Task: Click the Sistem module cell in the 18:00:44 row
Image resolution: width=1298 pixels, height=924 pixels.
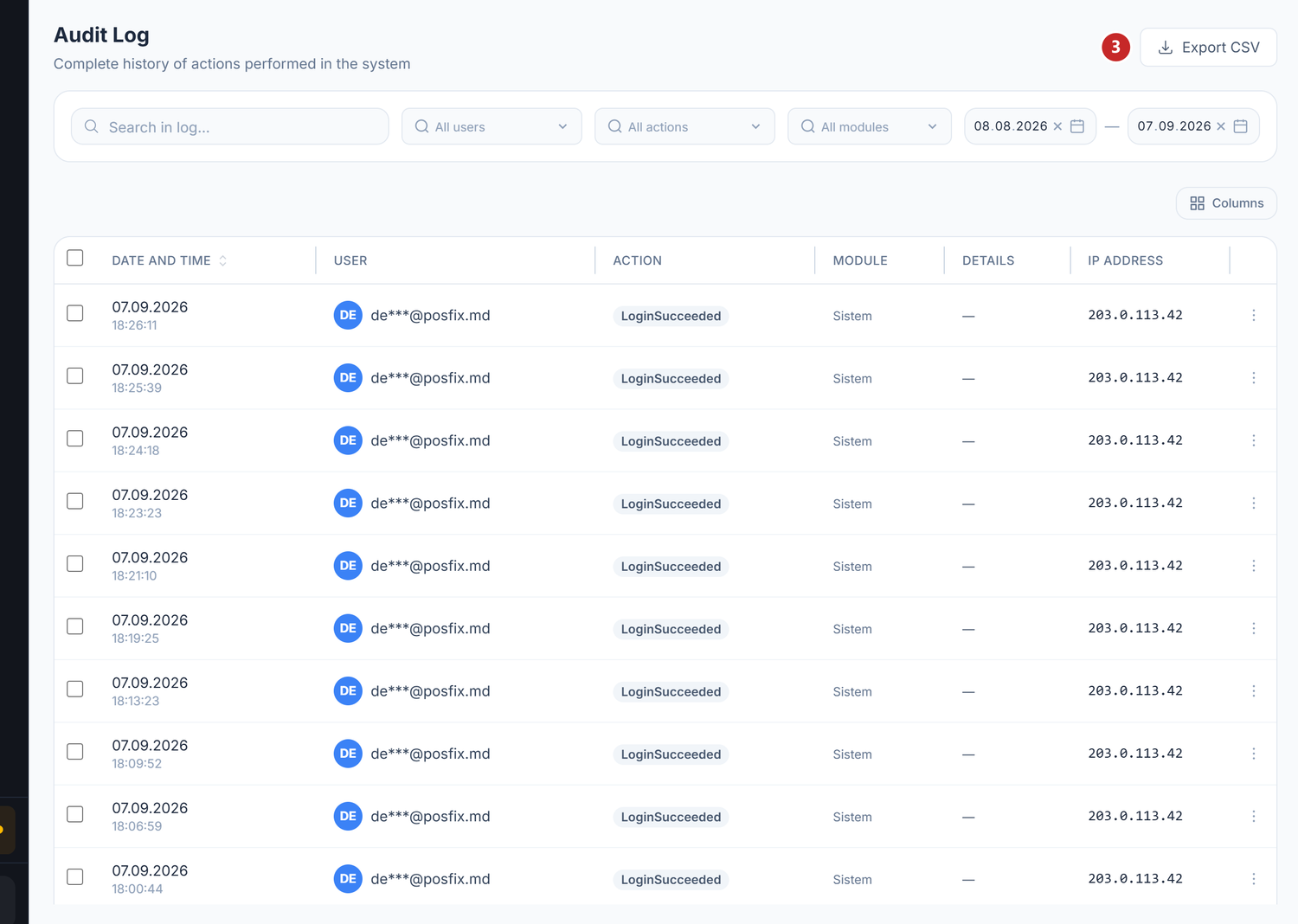Action: click(852, 880)
